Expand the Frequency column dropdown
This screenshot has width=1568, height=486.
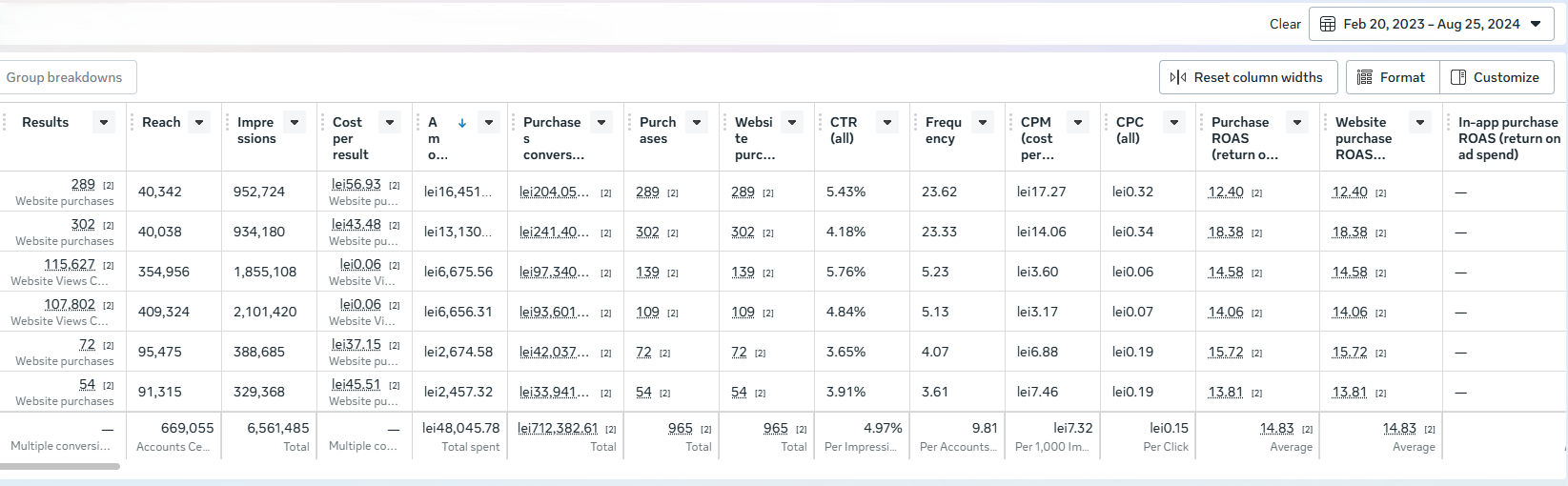[x=983, y=122]
